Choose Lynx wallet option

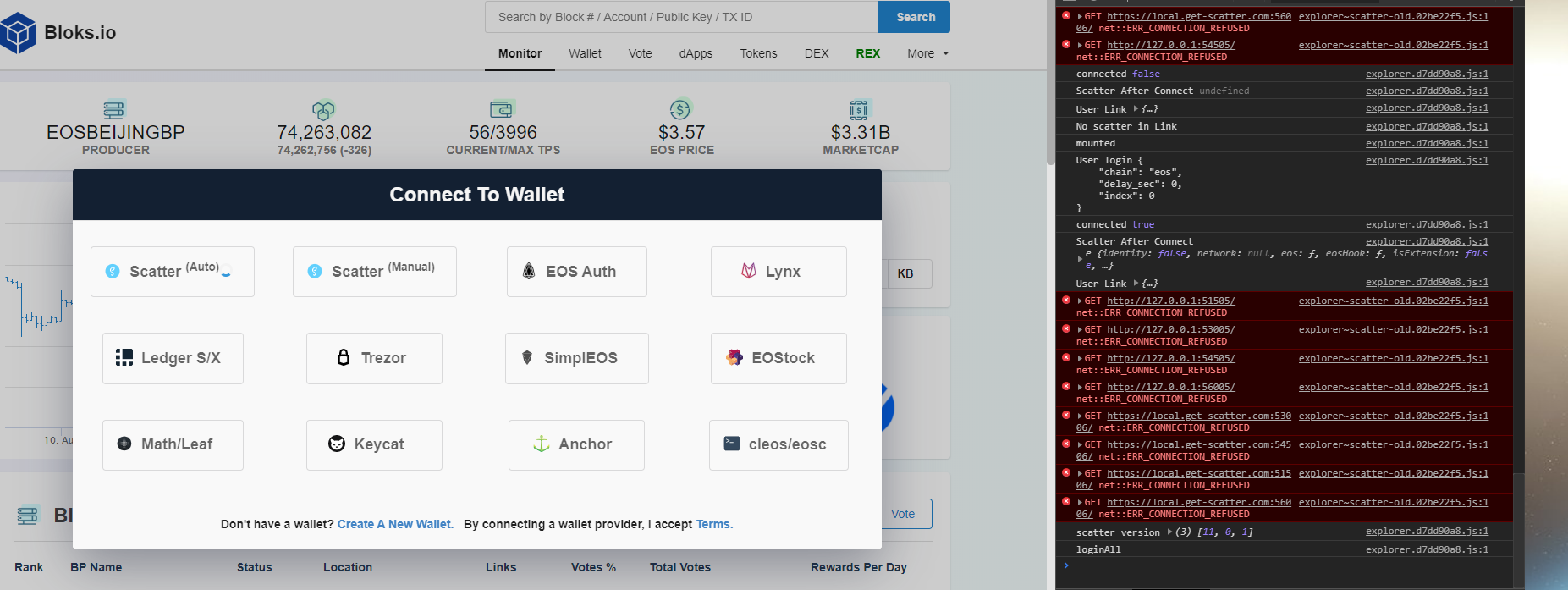coord(778,272)
